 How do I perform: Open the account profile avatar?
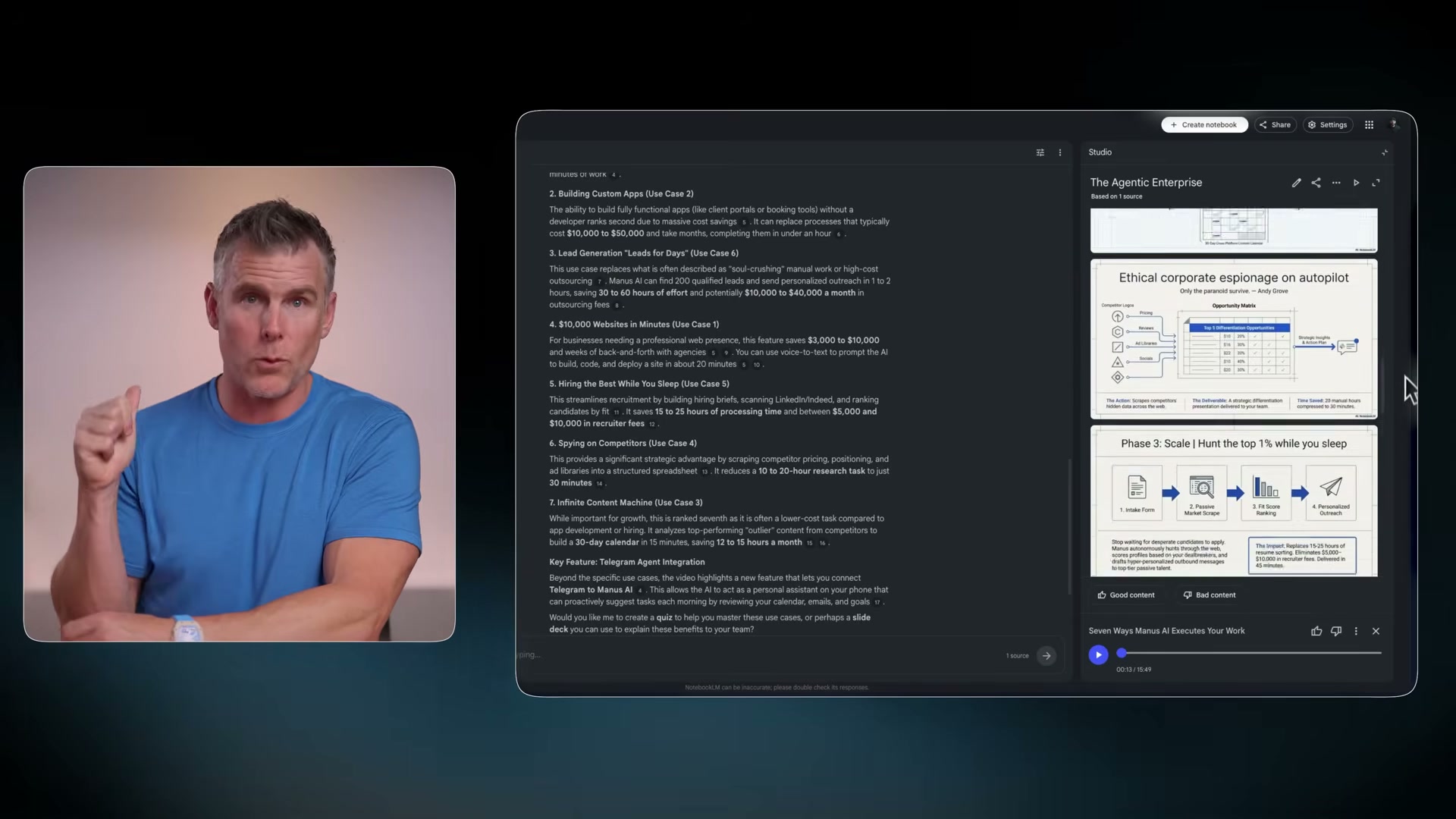tap(1394, 125)
